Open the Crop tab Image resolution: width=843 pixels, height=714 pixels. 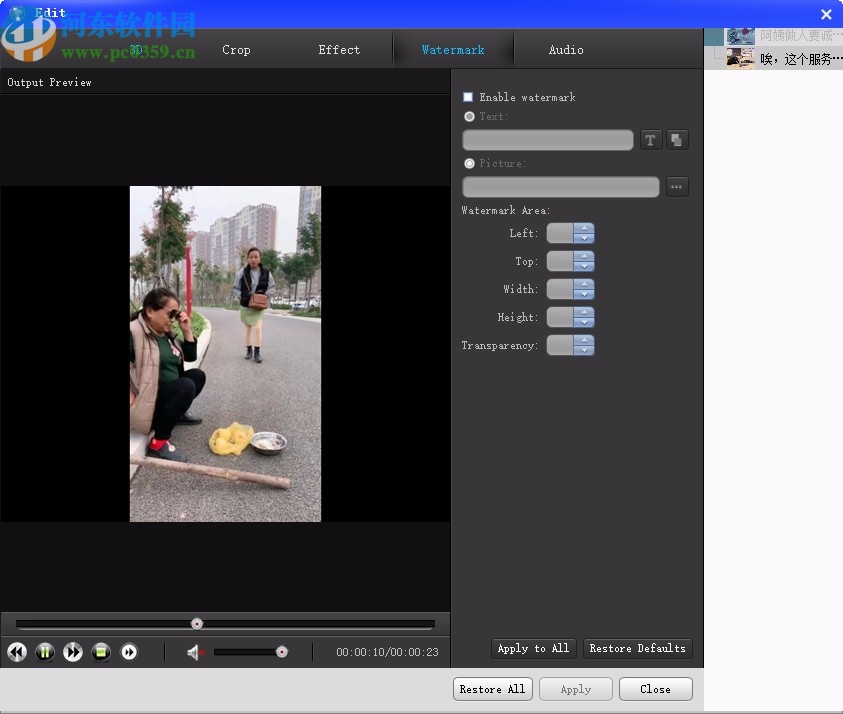pyautogui.click(x=236, y=49)
